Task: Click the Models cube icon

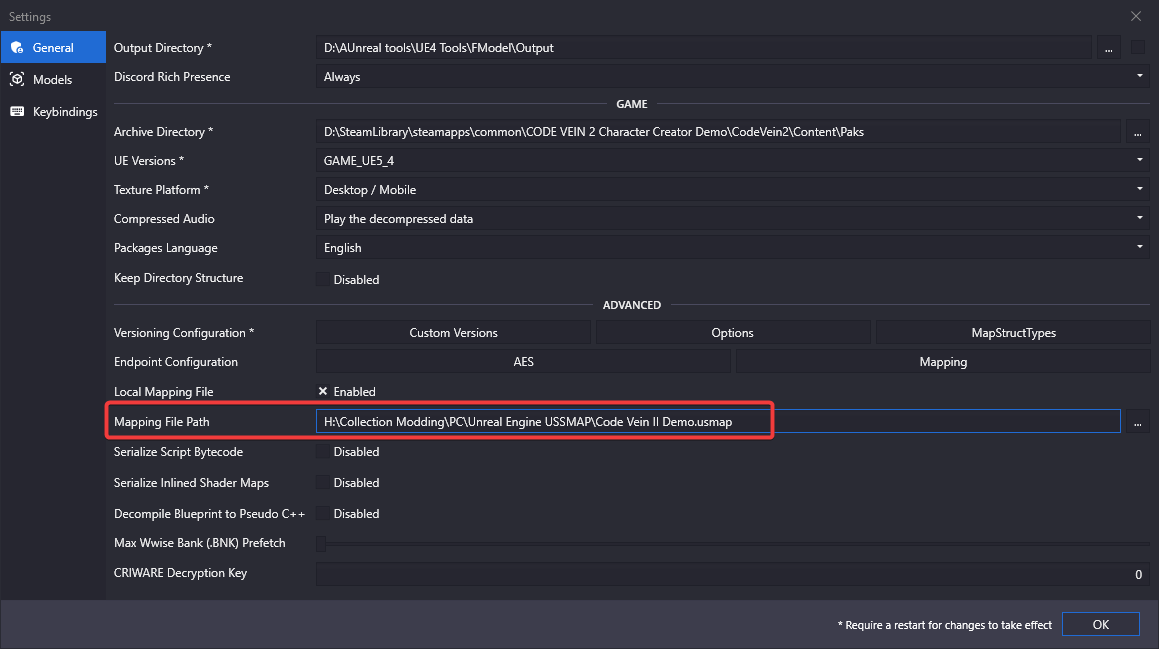Action: point(17,79)
